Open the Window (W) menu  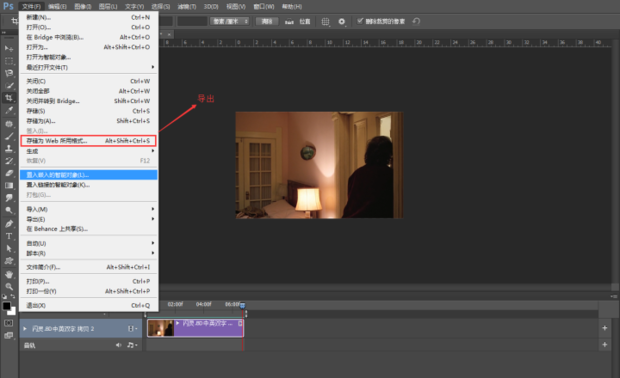pyautogui.click(x=264, y=6)
